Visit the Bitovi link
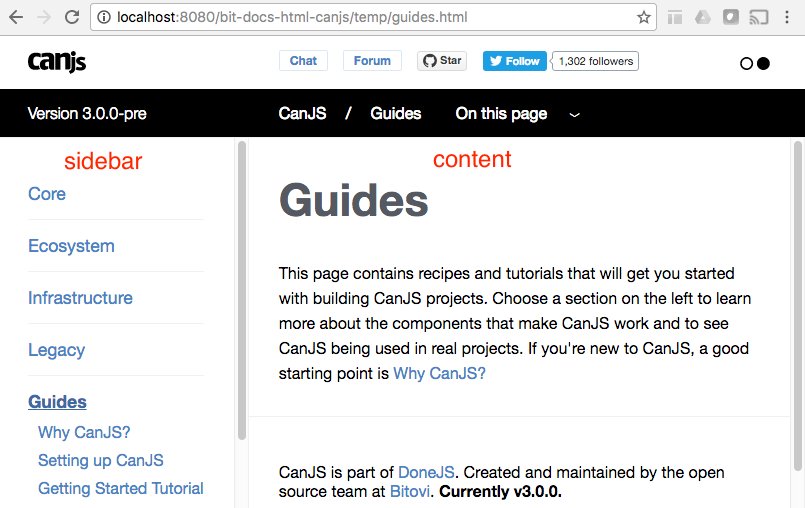 410,492
